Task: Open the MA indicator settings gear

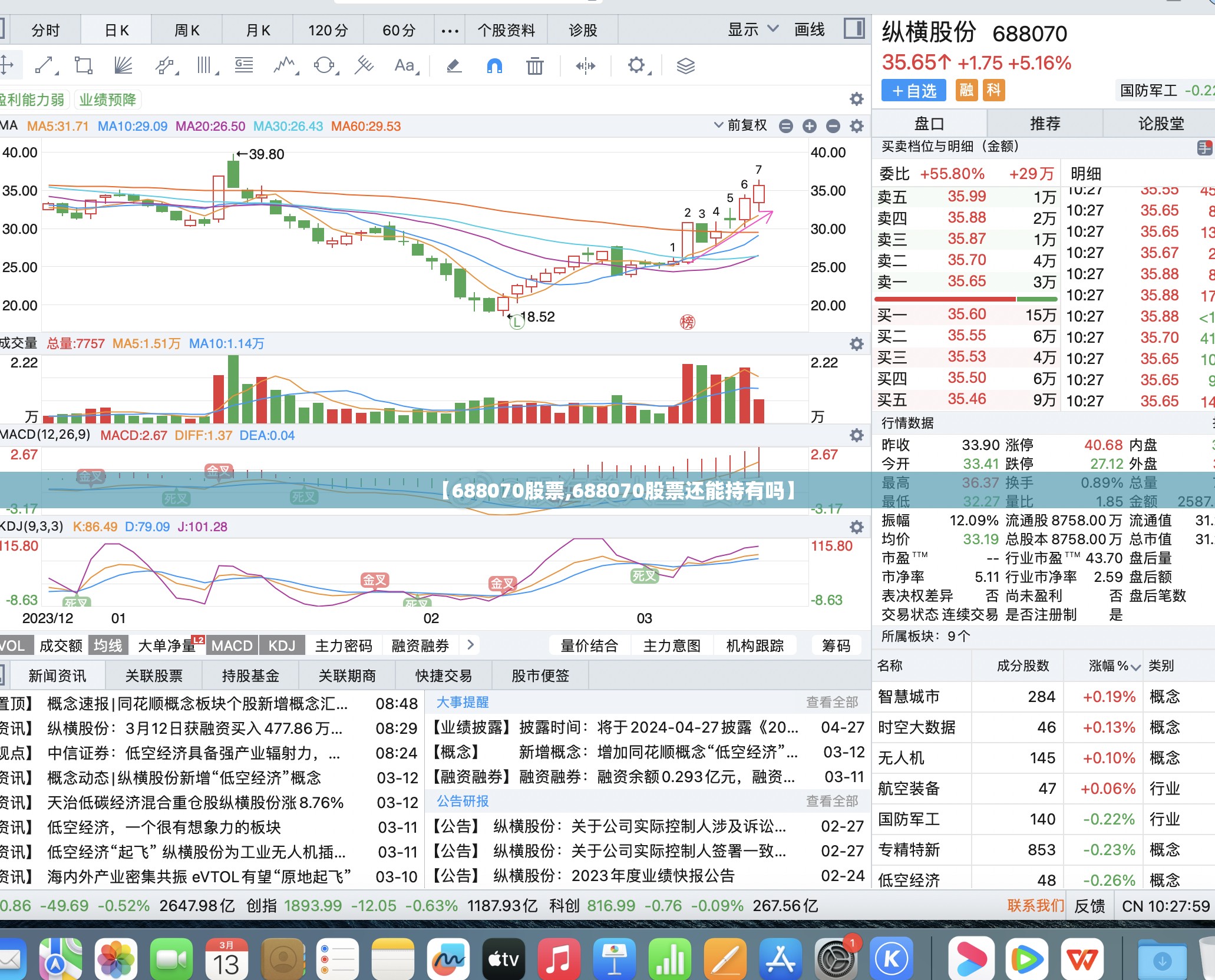Action: click(857, 125)
